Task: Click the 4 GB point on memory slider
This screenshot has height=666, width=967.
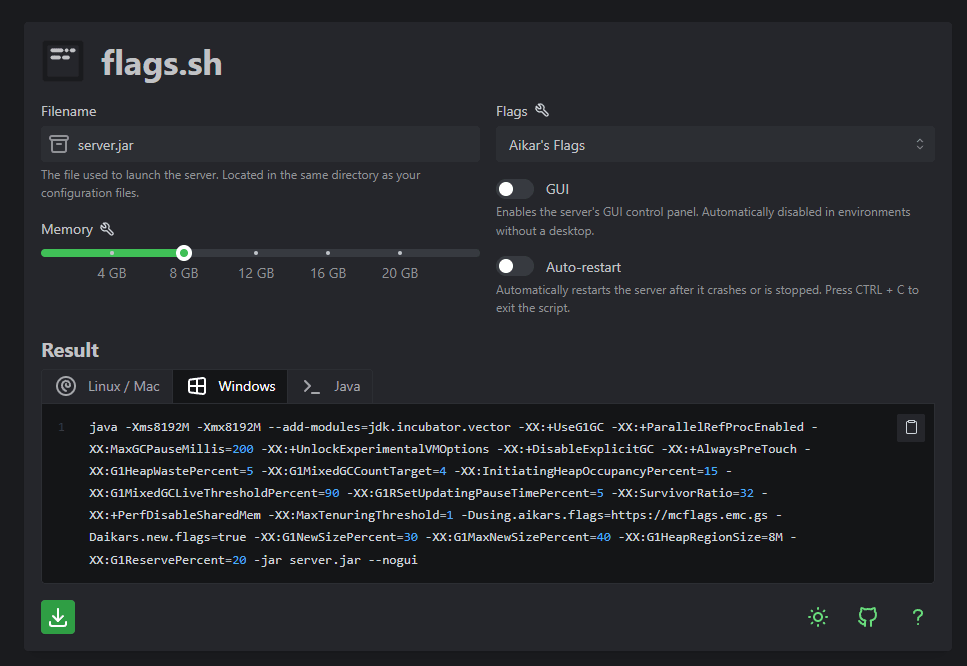Action: (112, 253)
